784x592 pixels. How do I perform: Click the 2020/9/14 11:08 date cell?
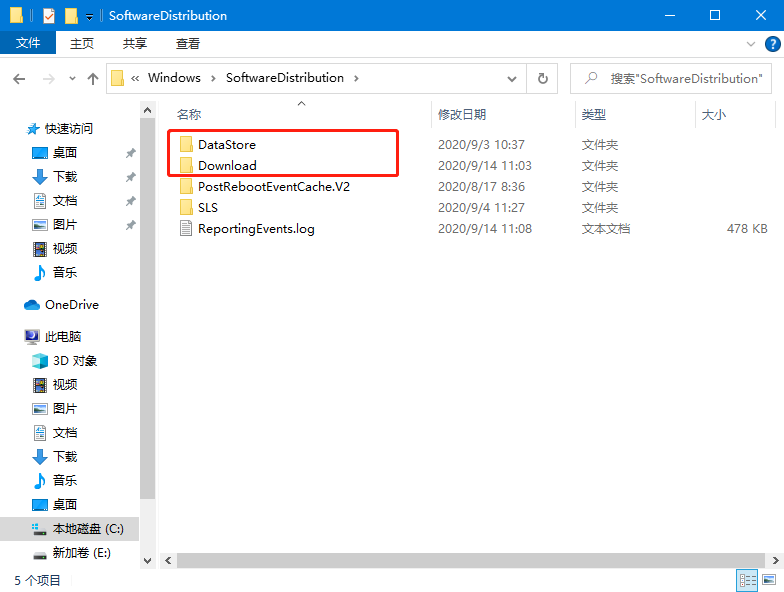pyautogui.click(x=484, y=228)
